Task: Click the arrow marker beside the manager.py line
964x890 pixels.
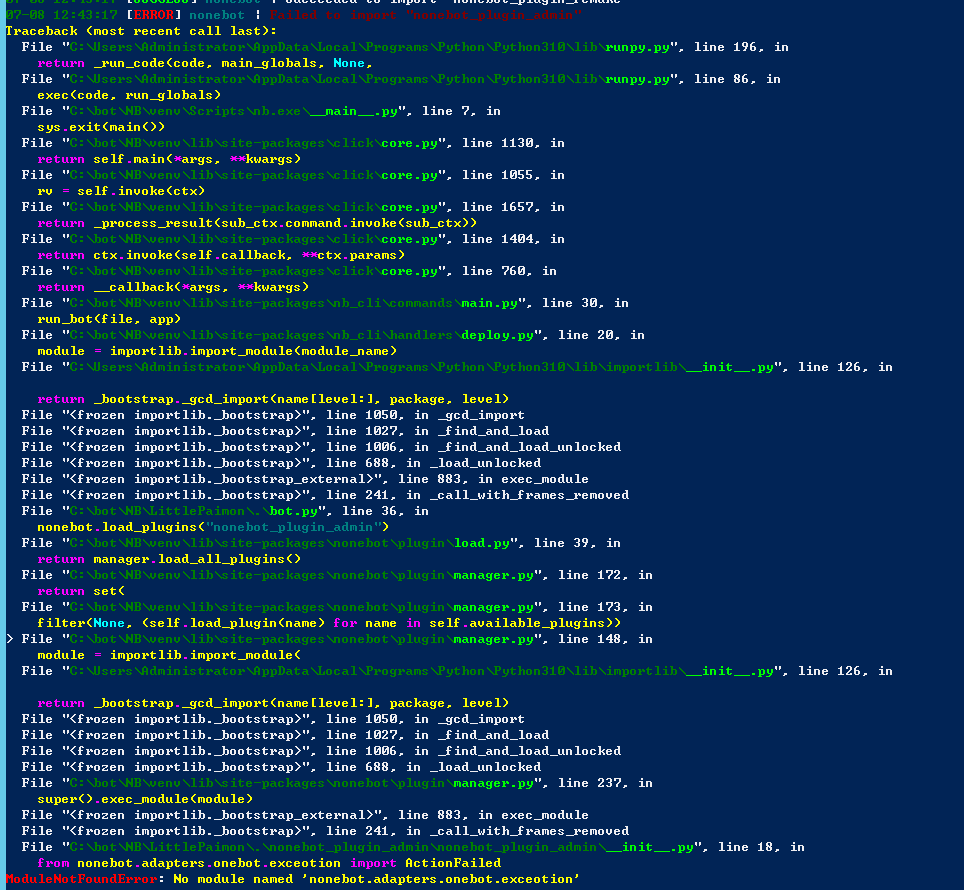Action: [x=6, y=638]
